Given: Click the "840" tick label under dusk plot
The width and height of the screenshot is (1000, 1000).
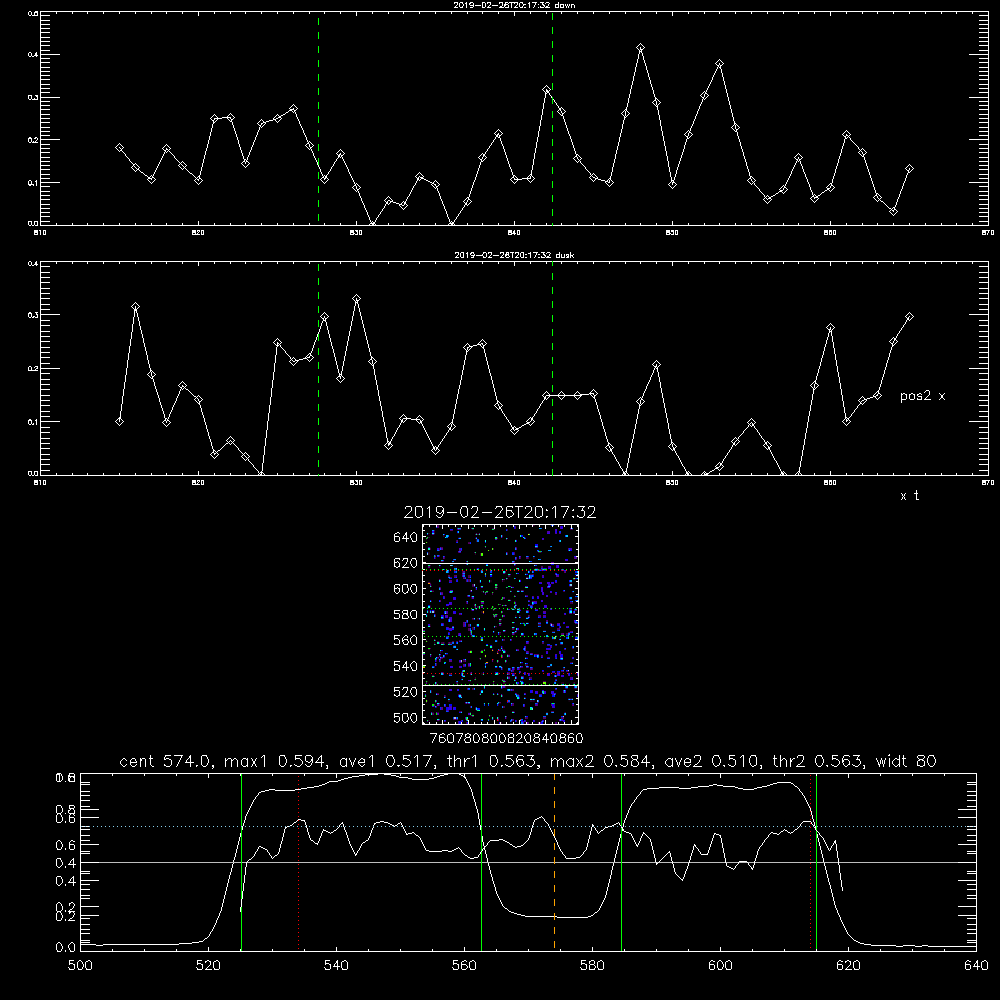Looking at the screenshot, I should point(514,483).
